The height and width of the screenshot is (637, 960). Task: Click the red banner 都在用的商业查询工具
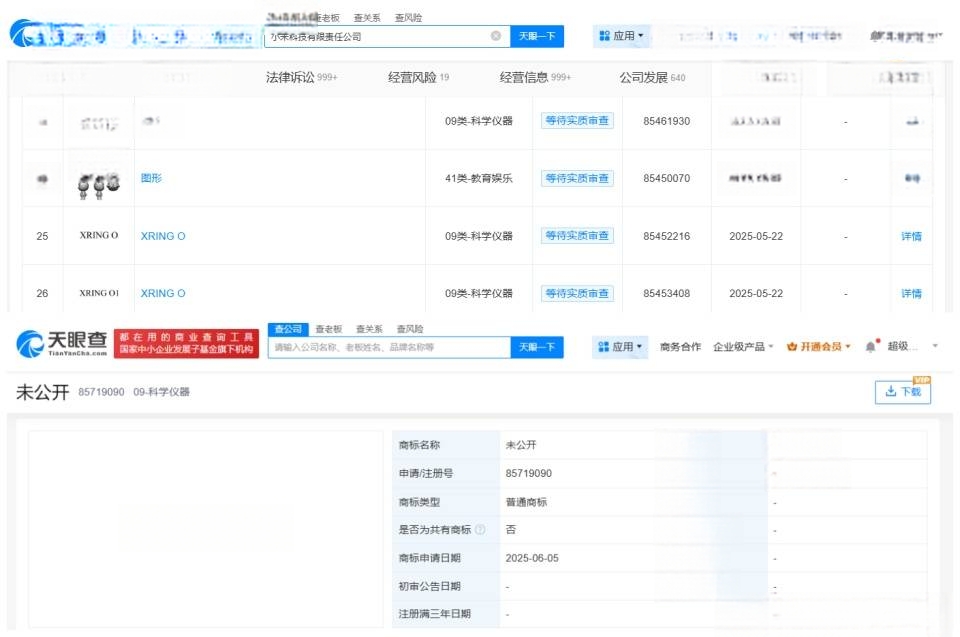[x=186, y=343]
